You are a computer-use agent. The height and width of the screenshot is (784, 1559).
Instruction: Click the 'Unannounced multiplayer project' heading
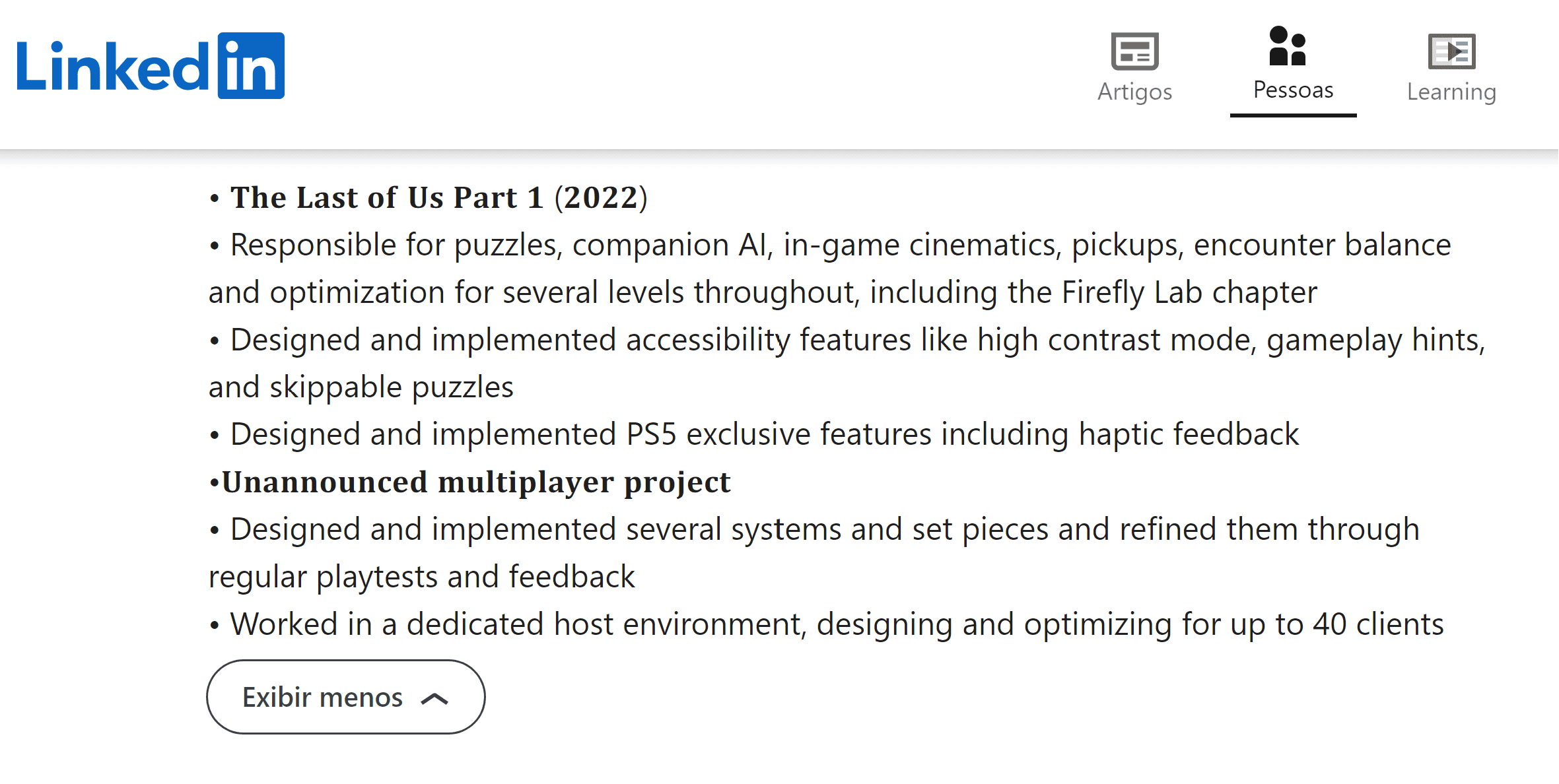pos(475,482)
